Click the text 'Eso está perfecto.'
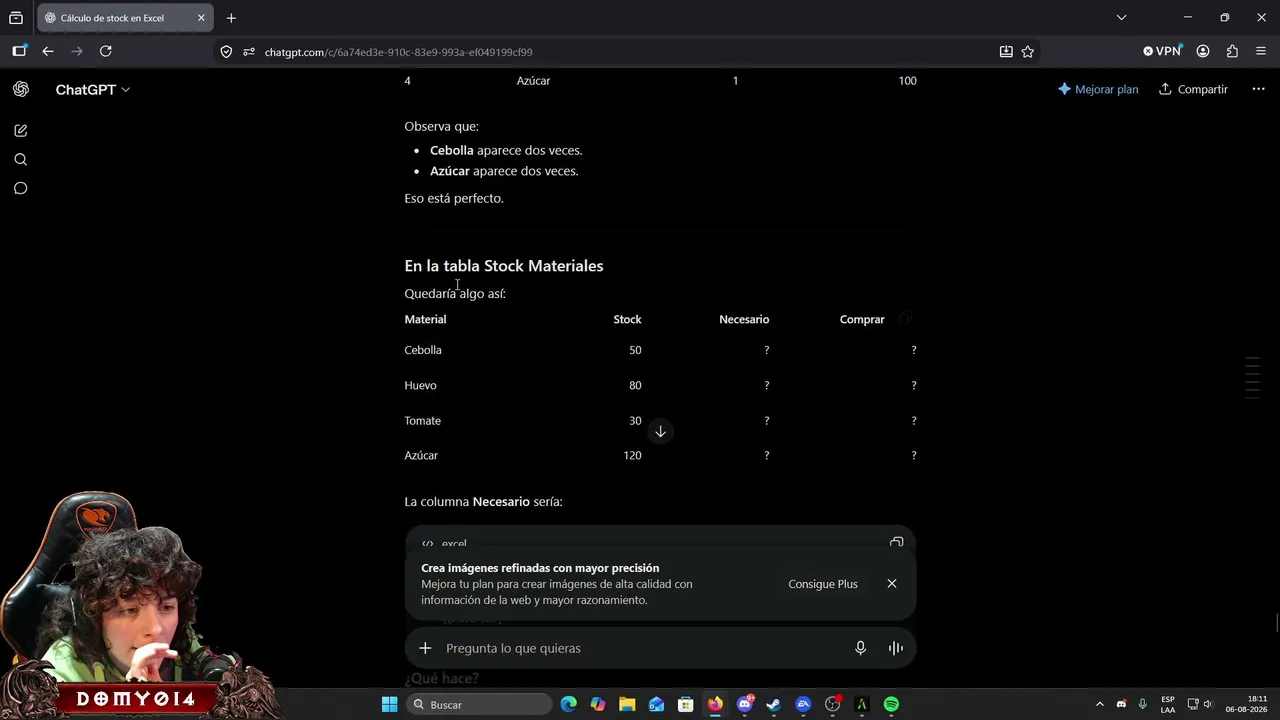Image resolution: width=1280 pixels, height=720 pixels. click(454, 198)
